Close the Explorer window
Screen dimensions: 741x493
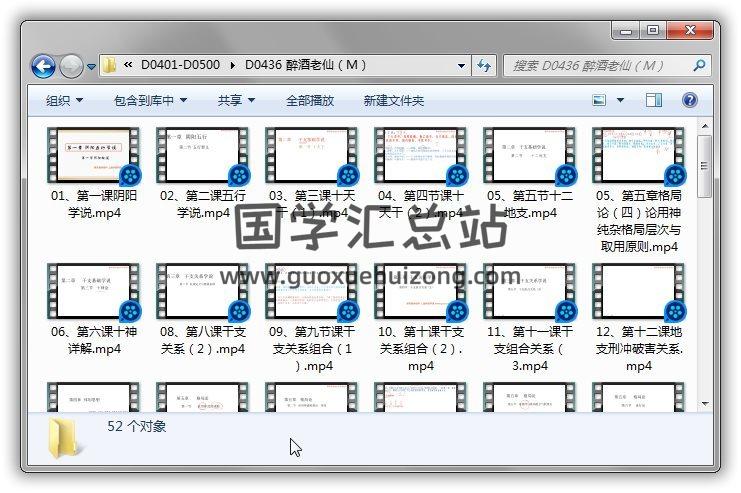pos(690,31)
